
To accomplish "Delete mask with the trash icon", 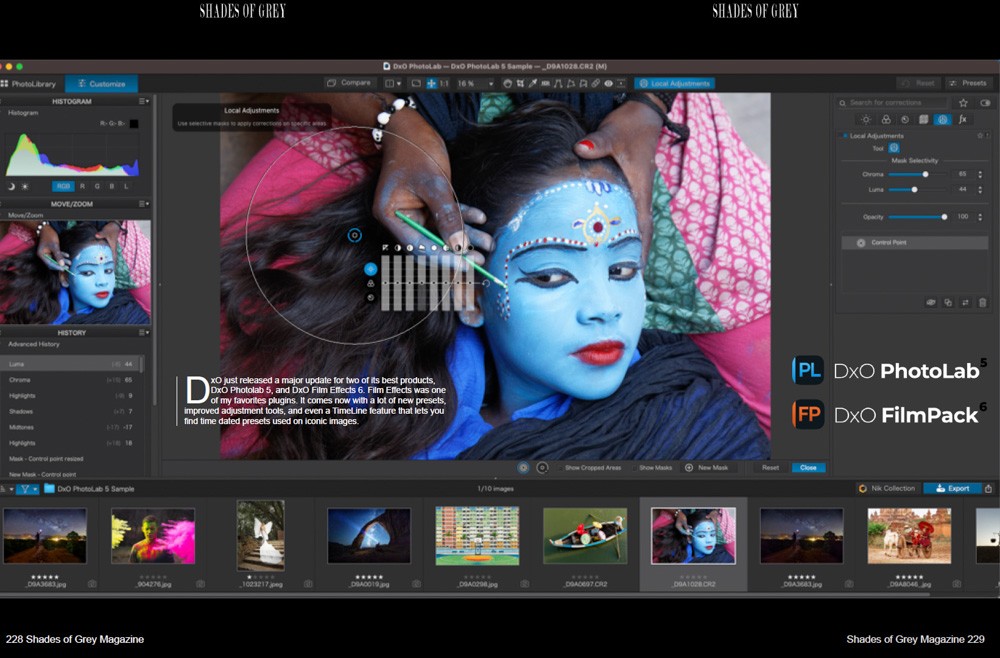I will (x=982, y=303).
